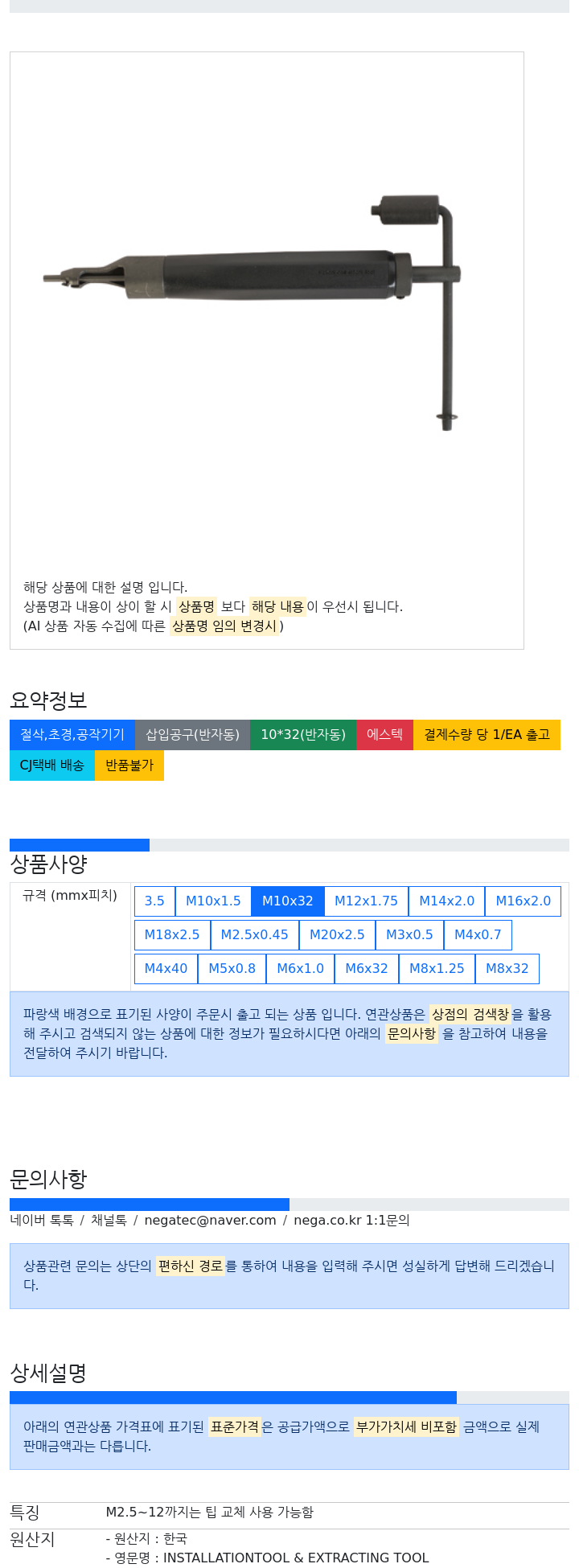Select the highlighted M10x32 option
Screen dimensions: 579x1568
(x=288, y=901)
